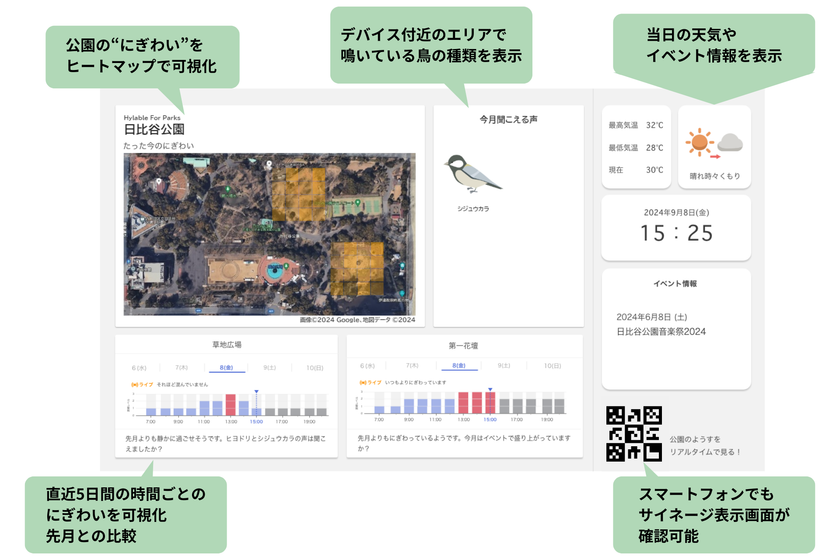
Task: Click the upper orange heatmap area on the map
Action: coord(298,195)
